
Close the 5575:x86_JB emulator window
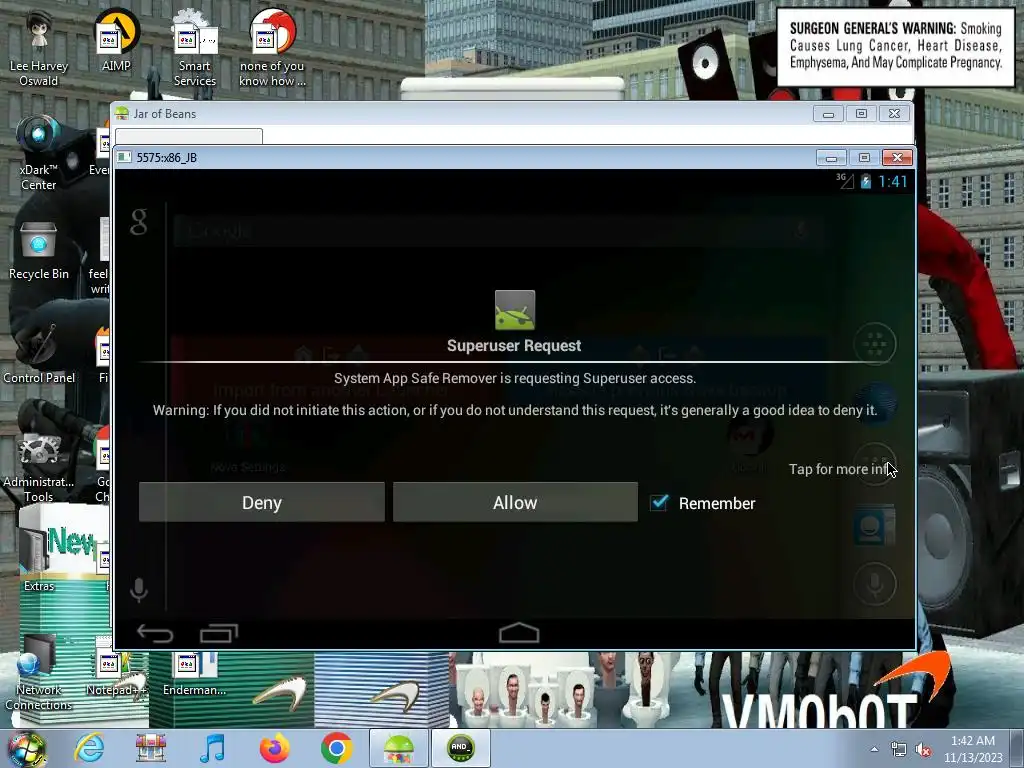click(897, 157)
